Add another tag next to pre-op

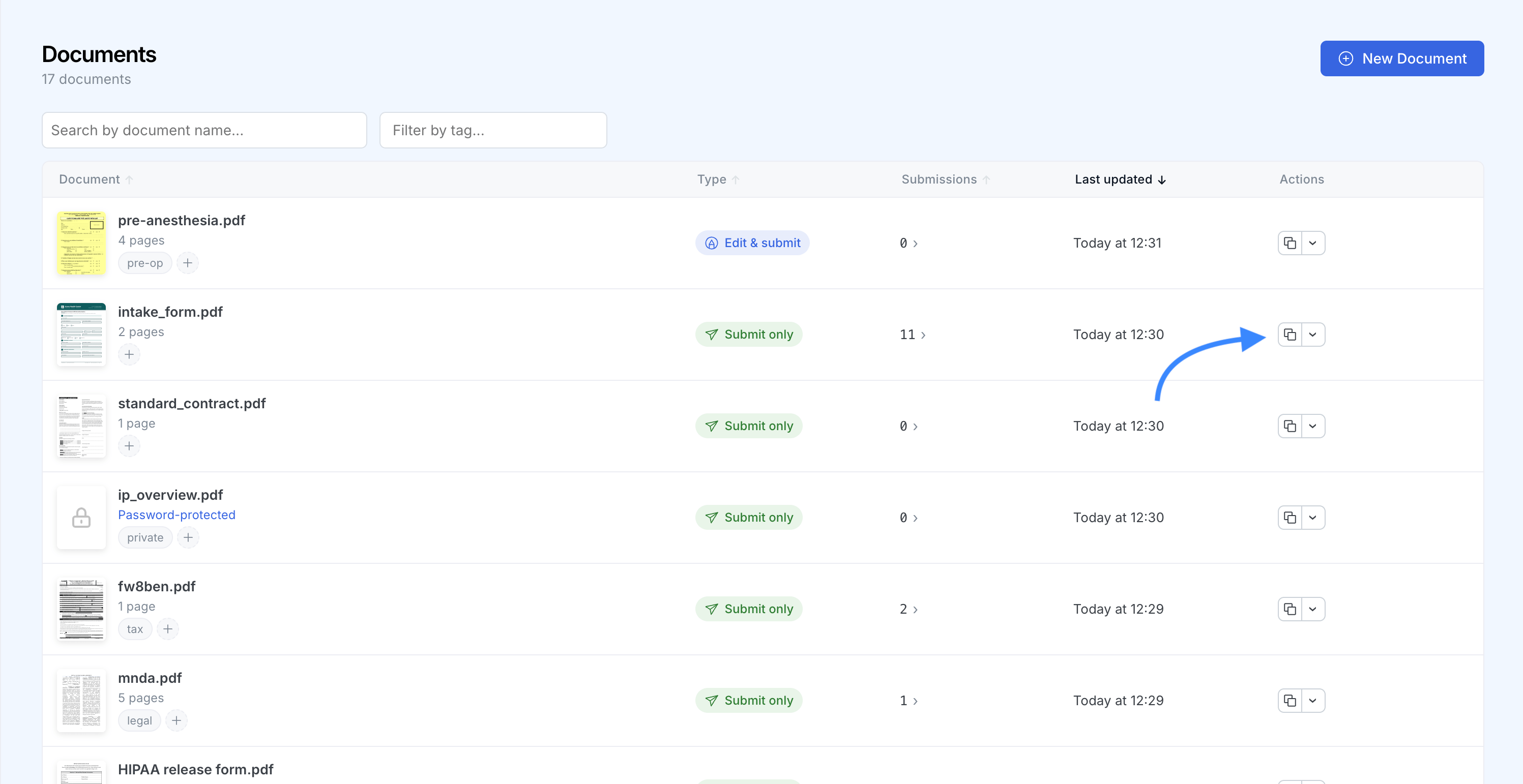coord(187,263)
